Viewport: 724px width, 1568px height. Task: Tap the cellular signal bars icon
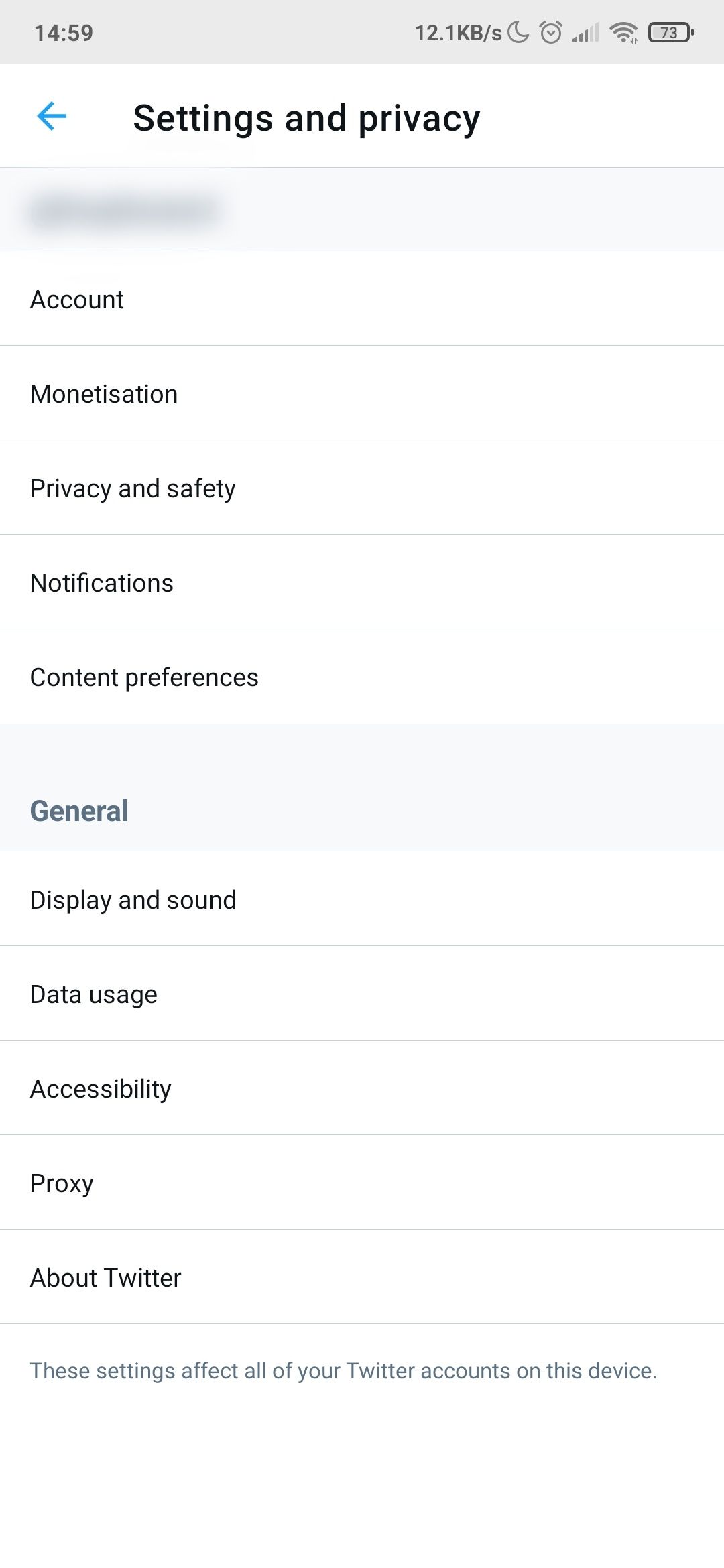coord(585,32)
